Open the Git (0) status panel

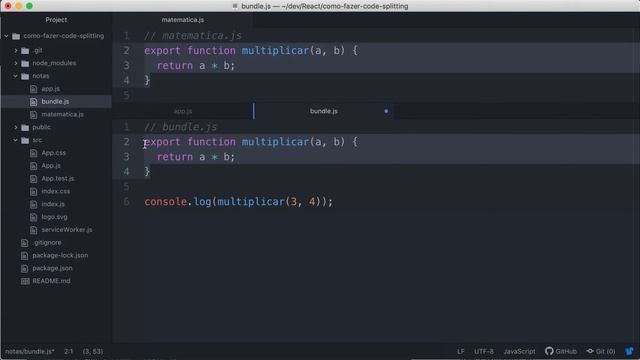click(601, 351)
